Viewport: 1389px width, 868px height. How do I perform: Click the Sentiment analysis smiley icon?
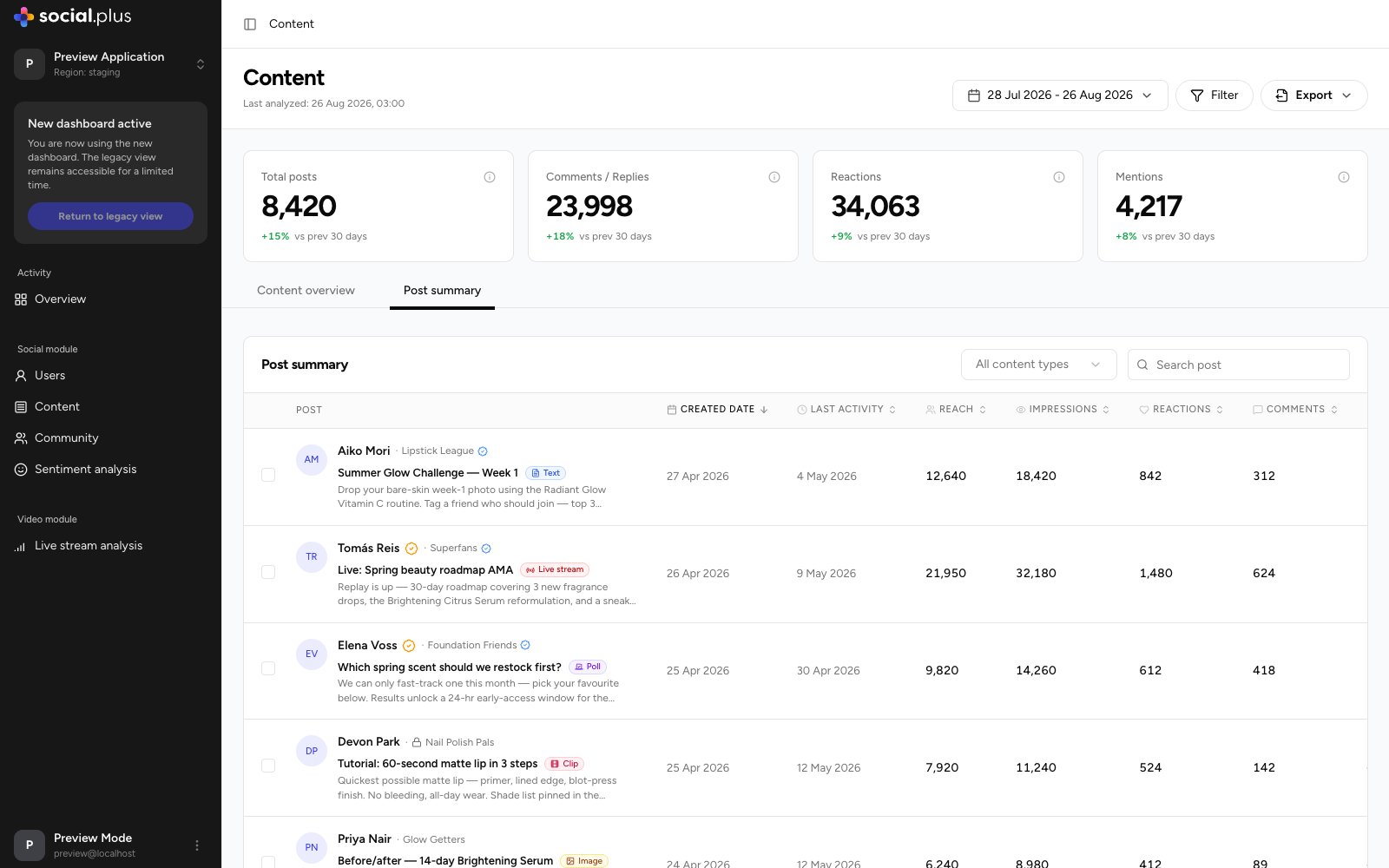point(21,470)
